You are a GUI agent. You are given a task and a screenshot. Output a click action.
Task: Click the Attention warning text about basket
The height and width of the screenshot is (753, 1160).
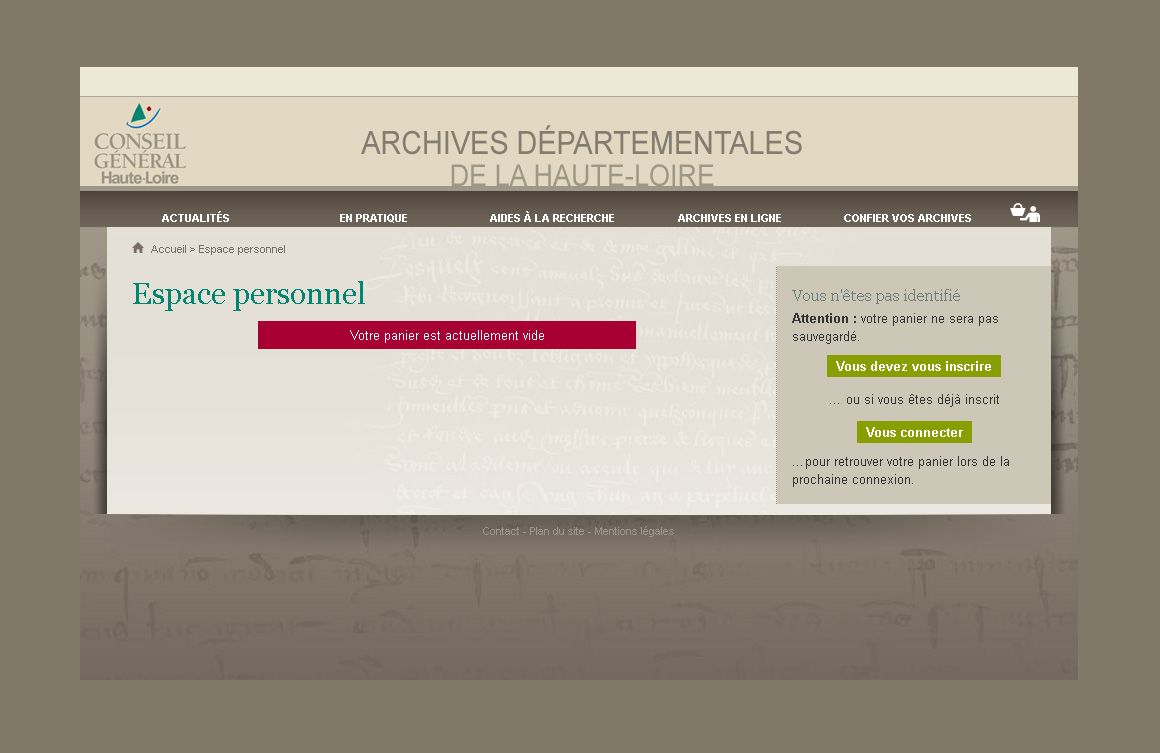(894, 327)
